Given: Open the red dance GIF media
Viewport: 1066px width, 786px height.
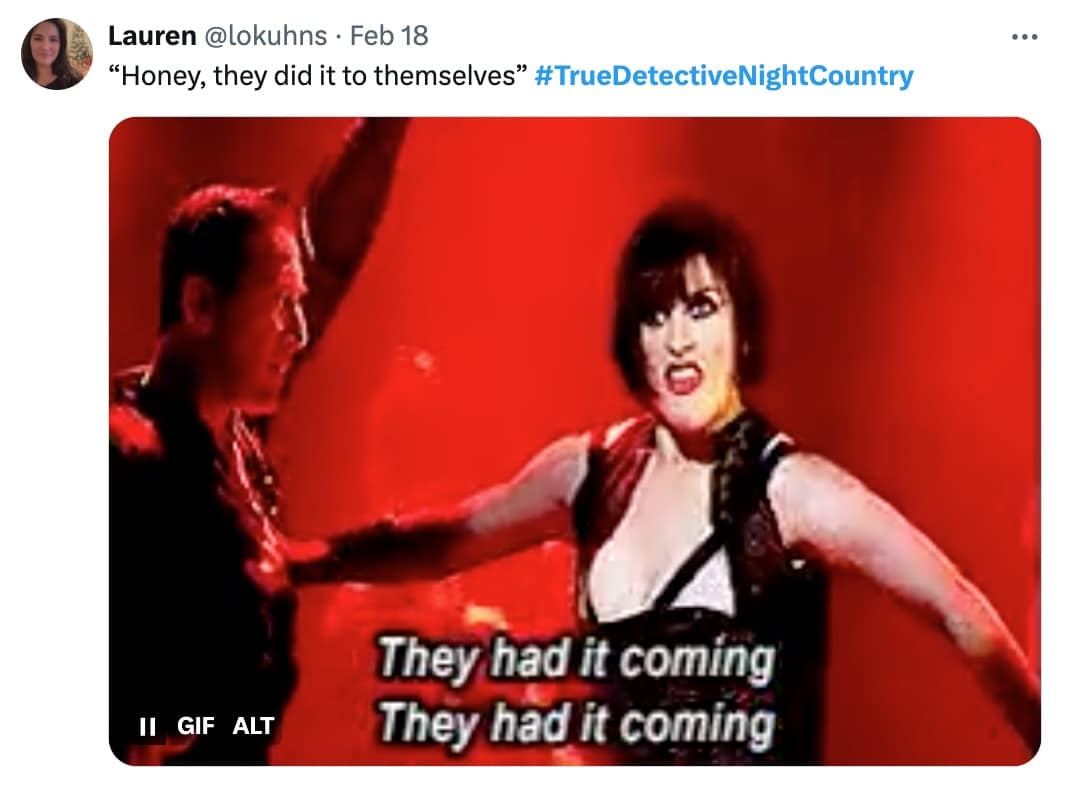Looking at the screenshot, I should (574, 441).
